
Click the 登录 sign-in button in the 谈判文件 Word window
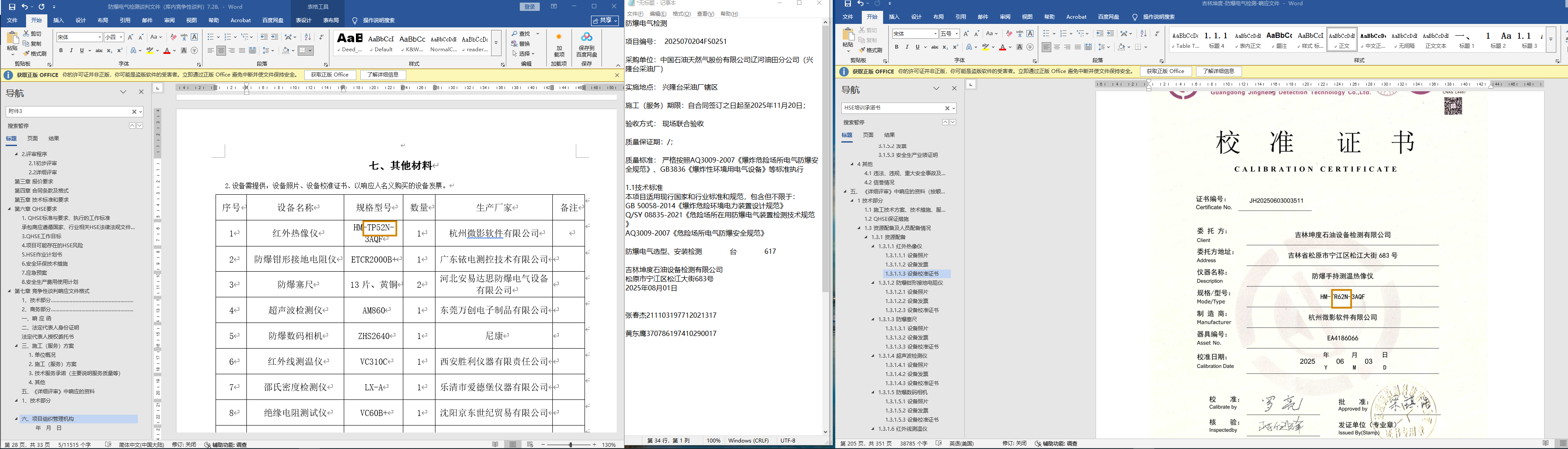click(530, 7)
